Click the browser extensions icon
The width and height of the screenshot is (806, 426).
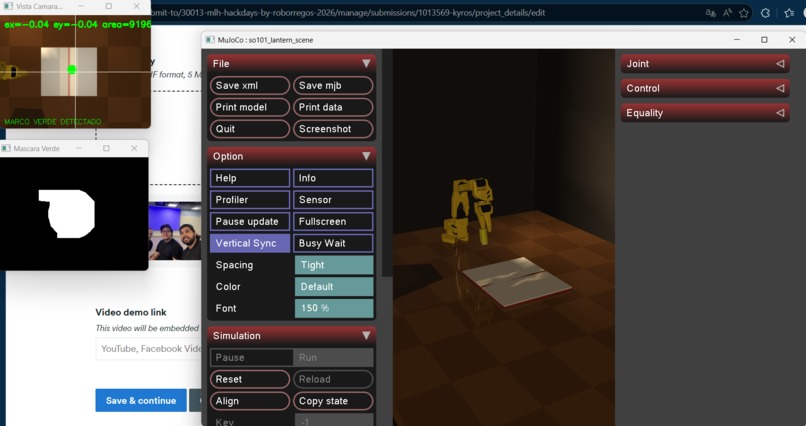765,13
